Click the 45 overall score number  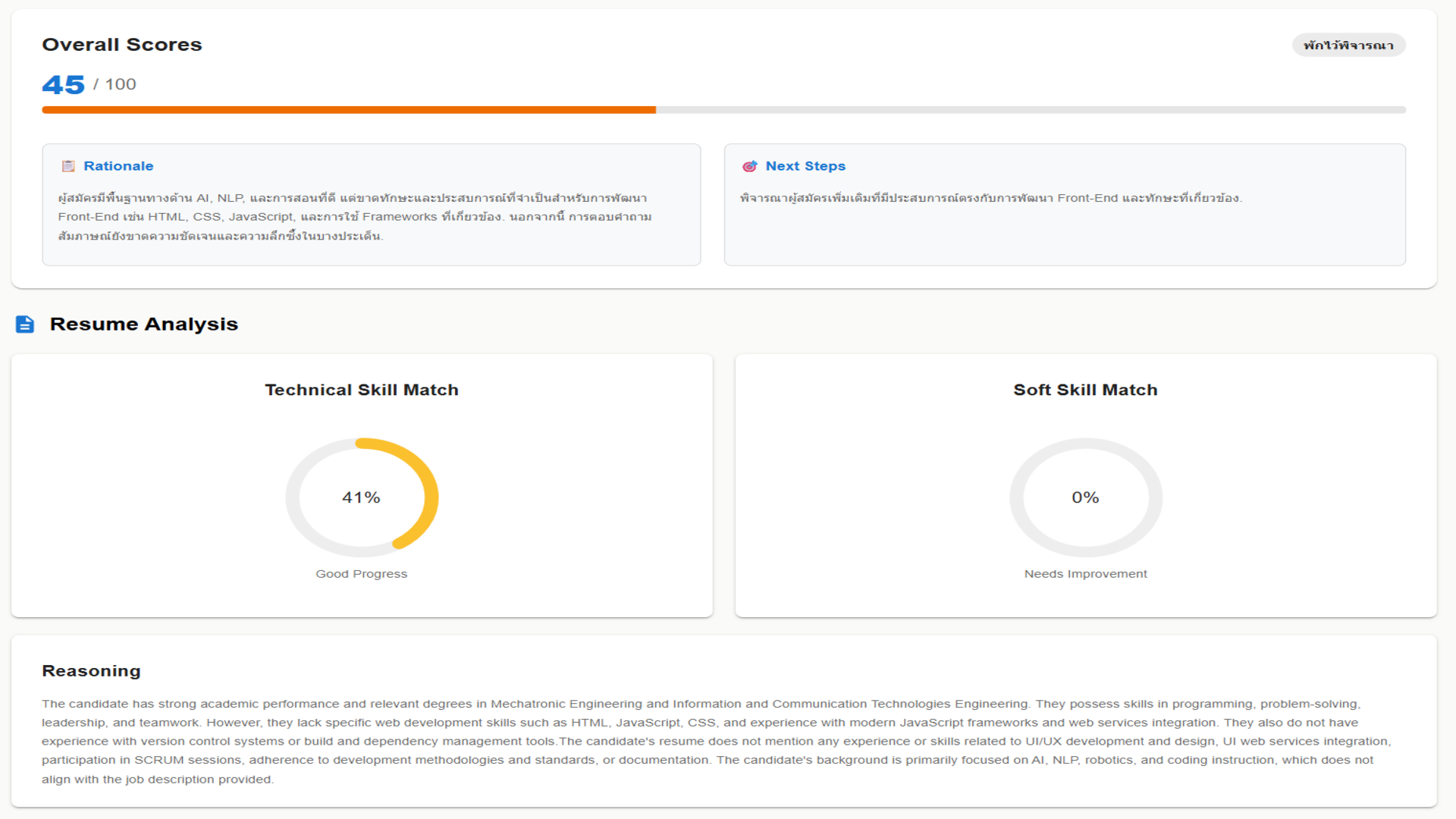click(x=64, y=84)
